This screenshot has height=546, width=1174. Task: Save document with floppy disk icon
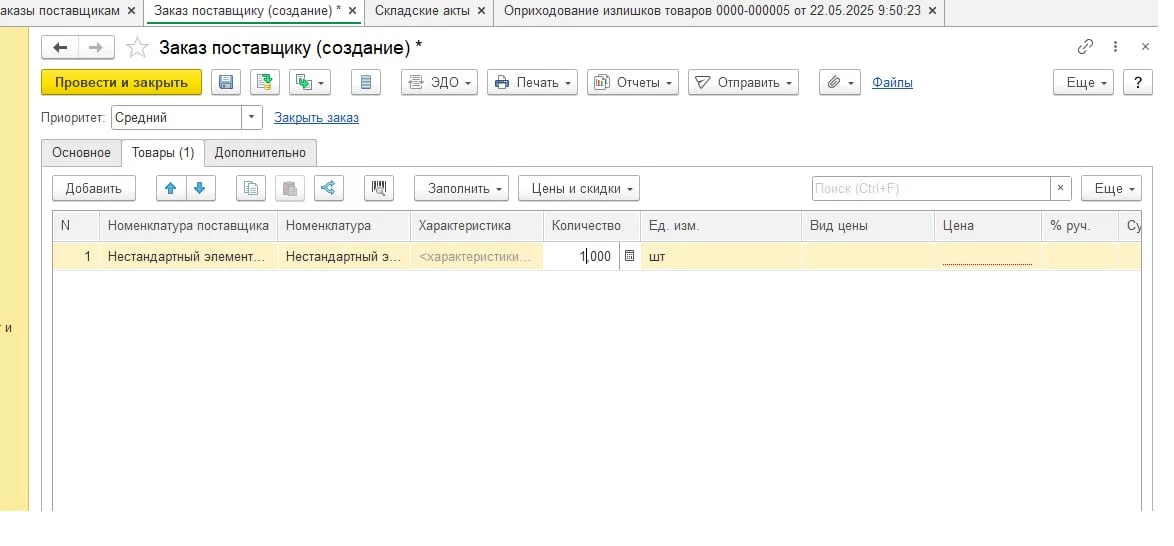point(226,82)
